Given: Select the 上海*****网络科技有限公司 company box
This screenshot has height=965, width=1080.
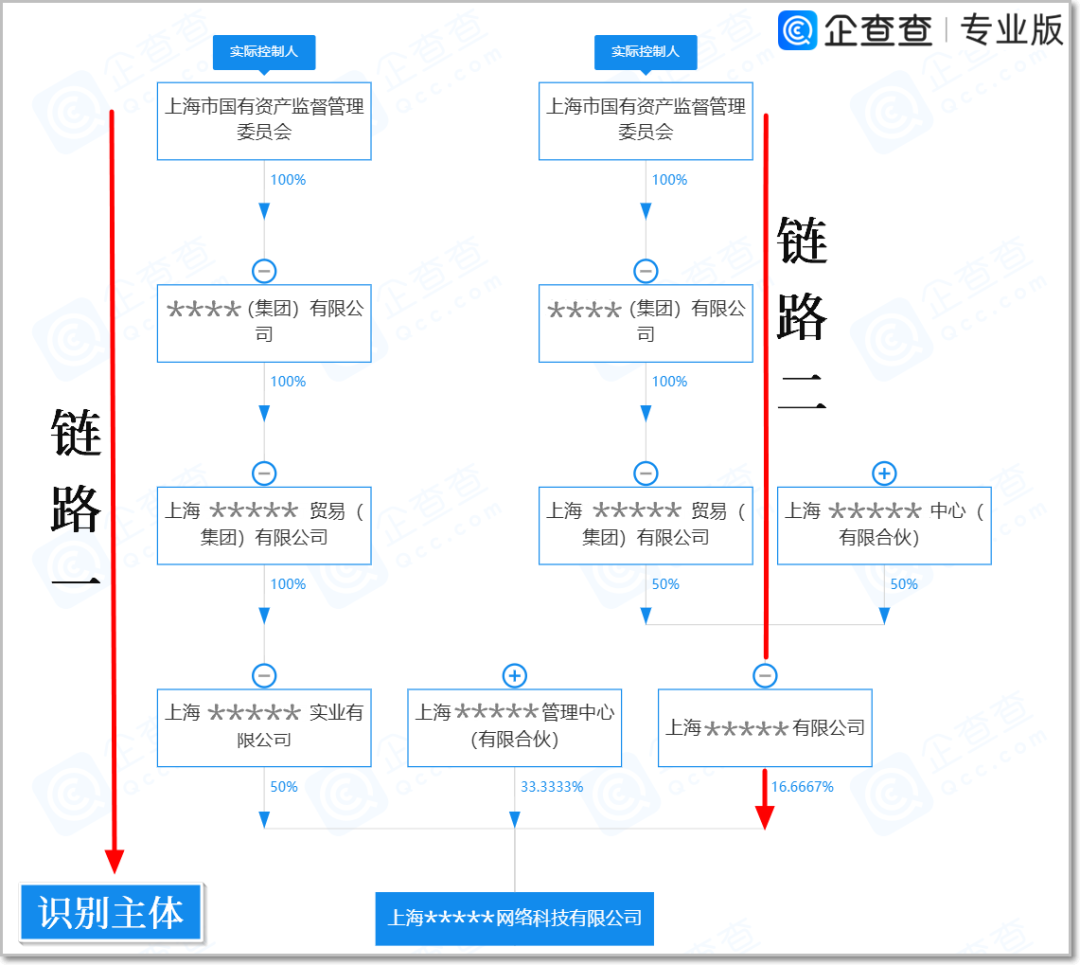Looking at the screenshot, I should coord(514,918).
